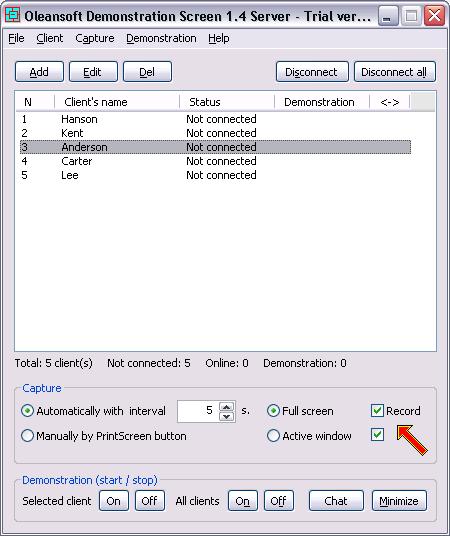Select Automatically with interval radio option
The height and width of the screenshot is (536, 450).
[27, 411]
